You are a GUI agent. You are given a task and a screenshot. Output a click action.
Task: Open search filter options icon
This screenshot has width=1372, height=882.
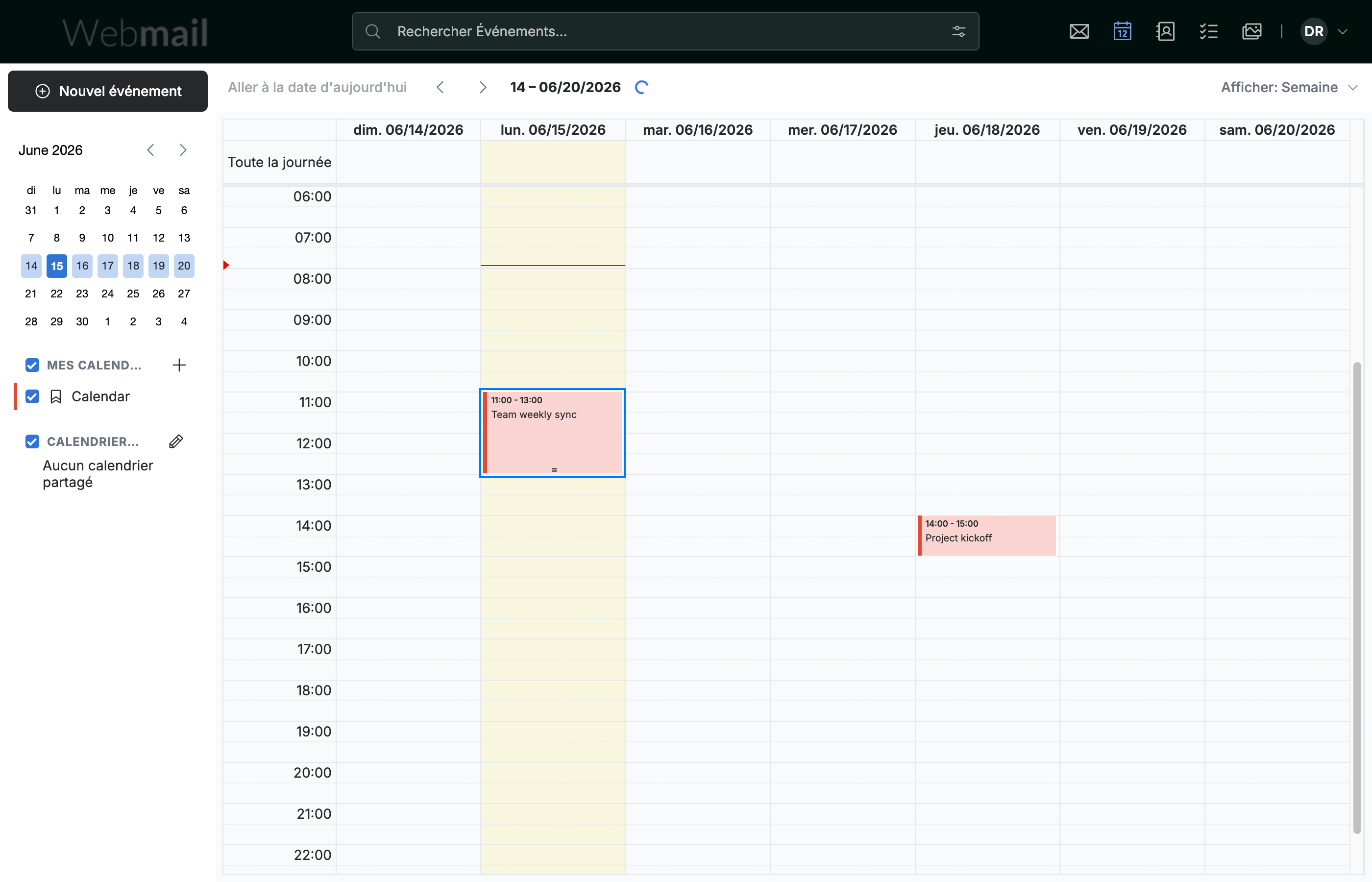click(958, 31)
